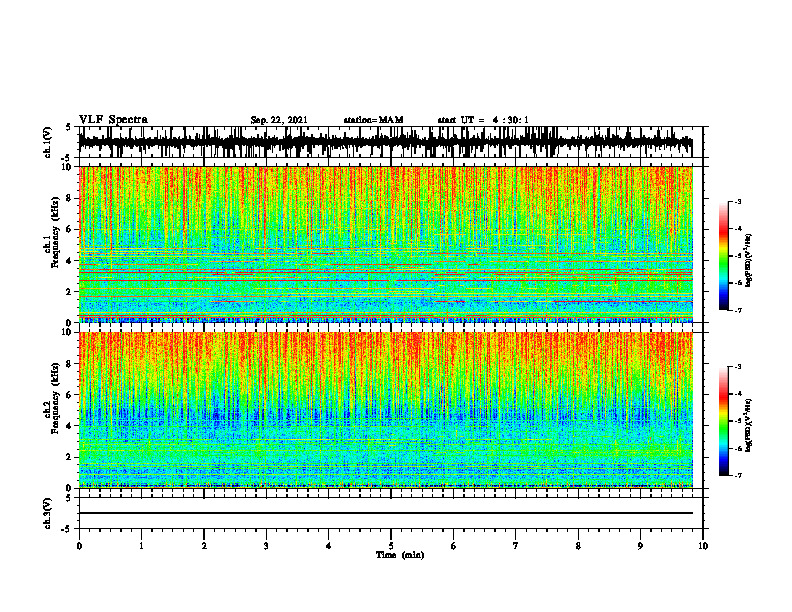Click the log(PSD) label of ch.1 colorbar

coord(749,260)
